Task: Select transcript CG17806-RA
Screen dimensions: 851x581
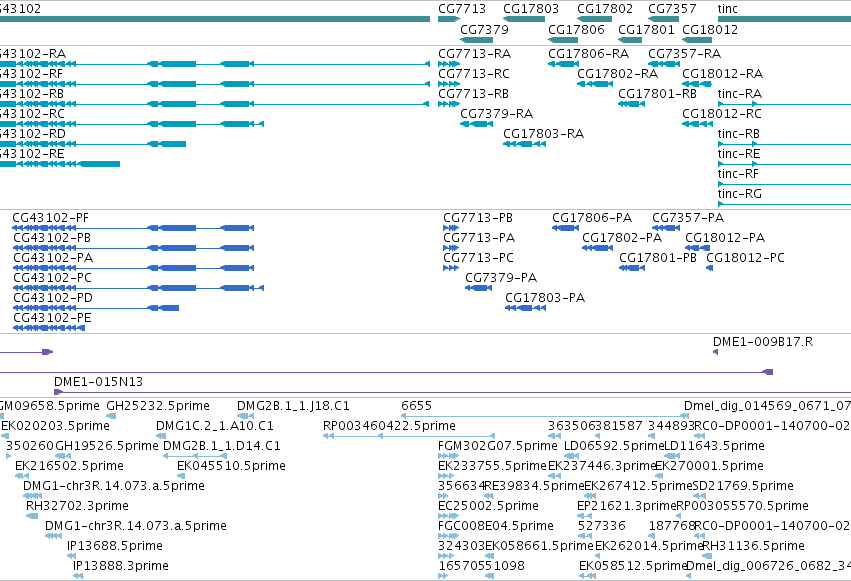Action: [563, 64]
